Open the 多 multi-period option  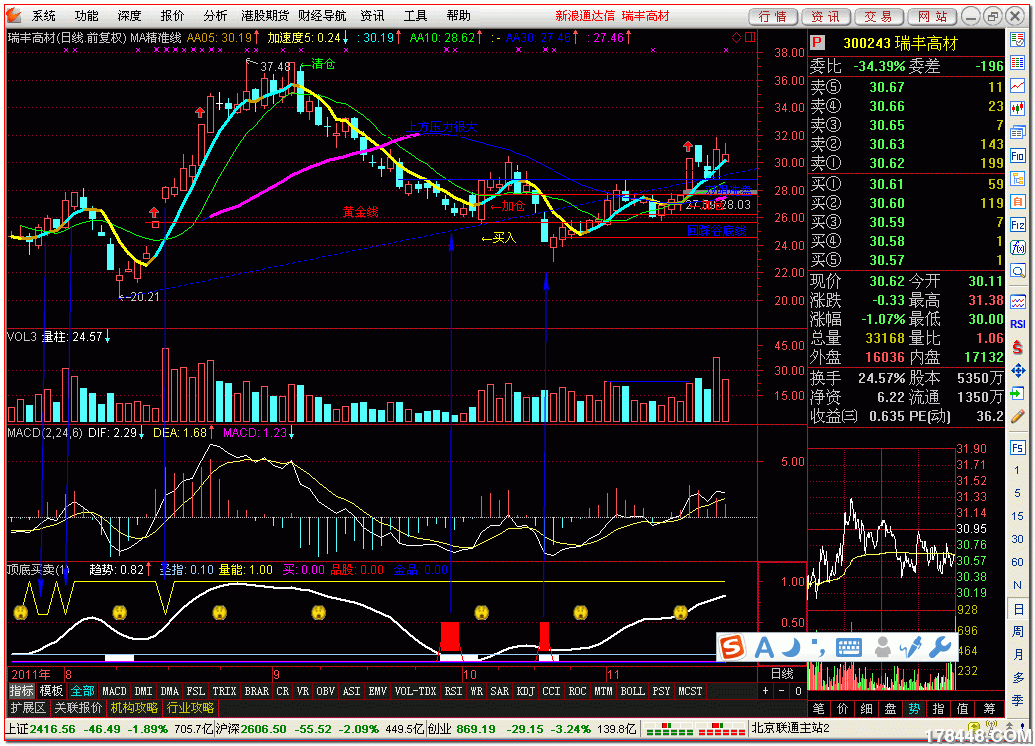(x=1017, y=678)
